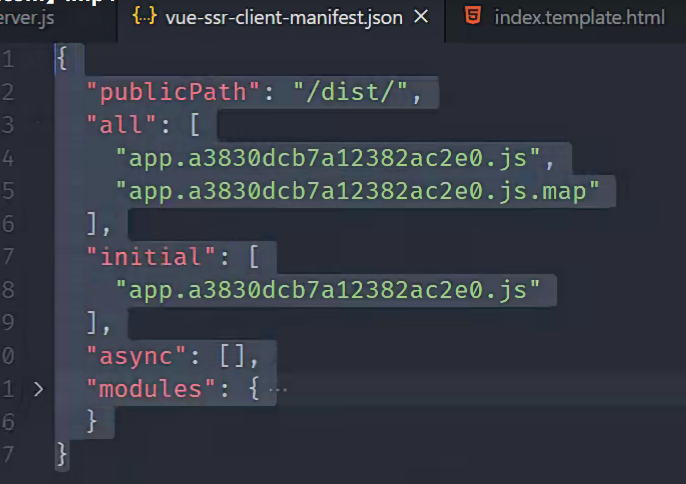Click the "publicPath" key

click(180, 93)
